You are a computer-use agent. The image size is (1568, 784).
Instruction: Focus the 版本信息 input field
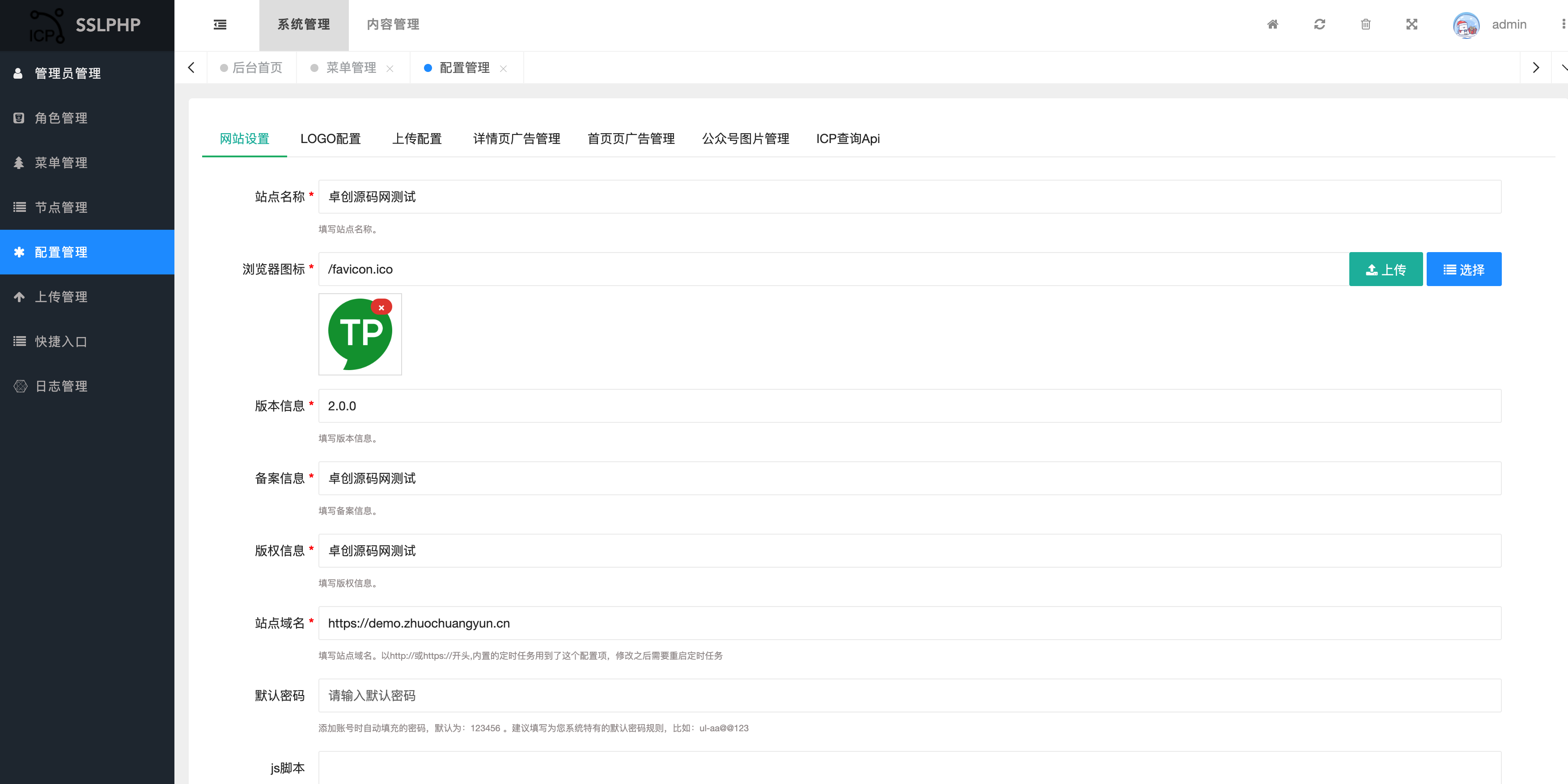point(909,406)
